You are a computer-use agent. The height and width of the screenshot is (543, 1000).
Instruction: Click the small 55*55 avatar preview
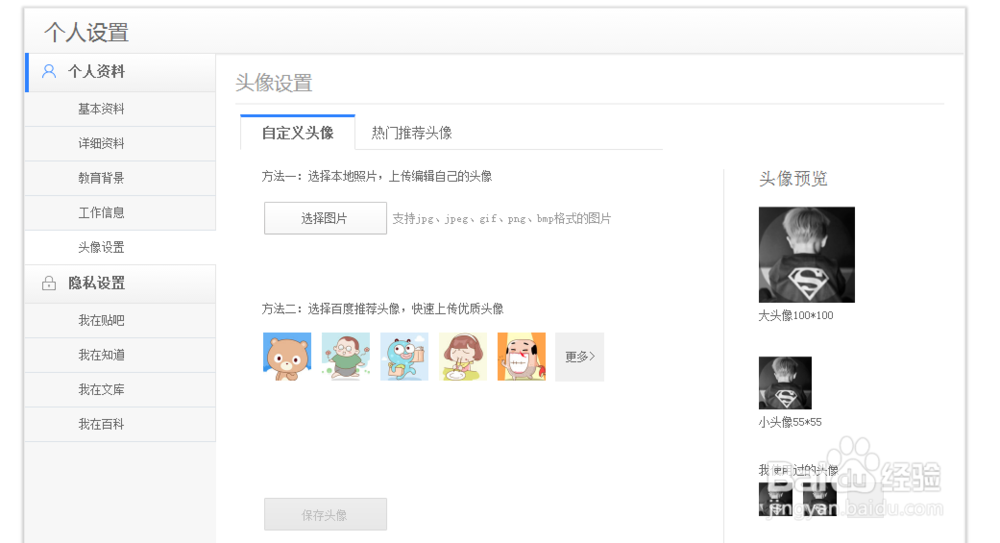(785, 383)
